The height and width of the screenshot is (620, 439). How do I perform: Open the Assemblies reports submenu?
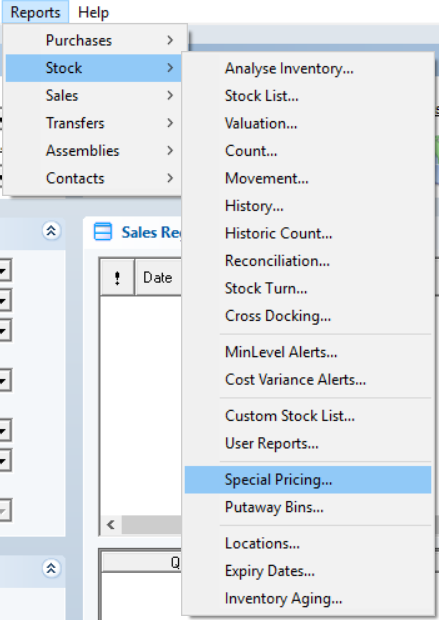click(x=94, y=151)
